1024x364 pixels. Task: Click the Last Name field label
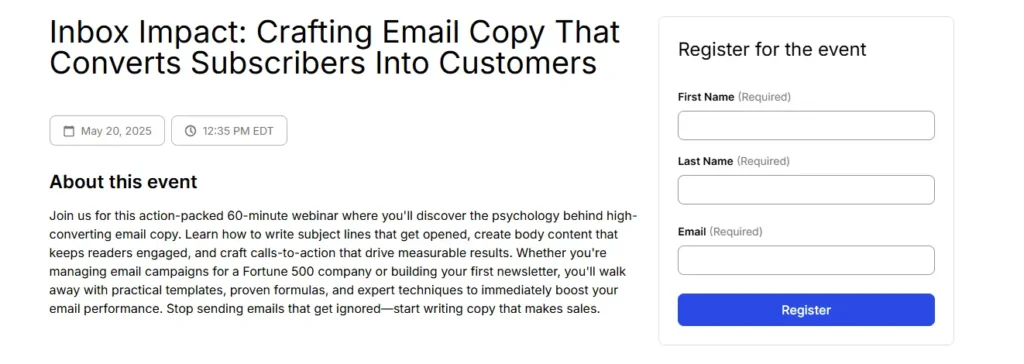click(x=705, y=161)
